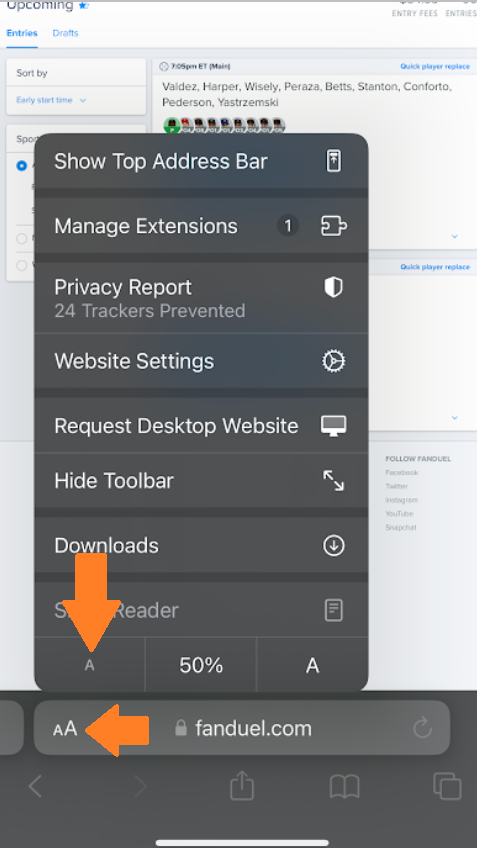Decrease text size with small A

coord(90,665)
